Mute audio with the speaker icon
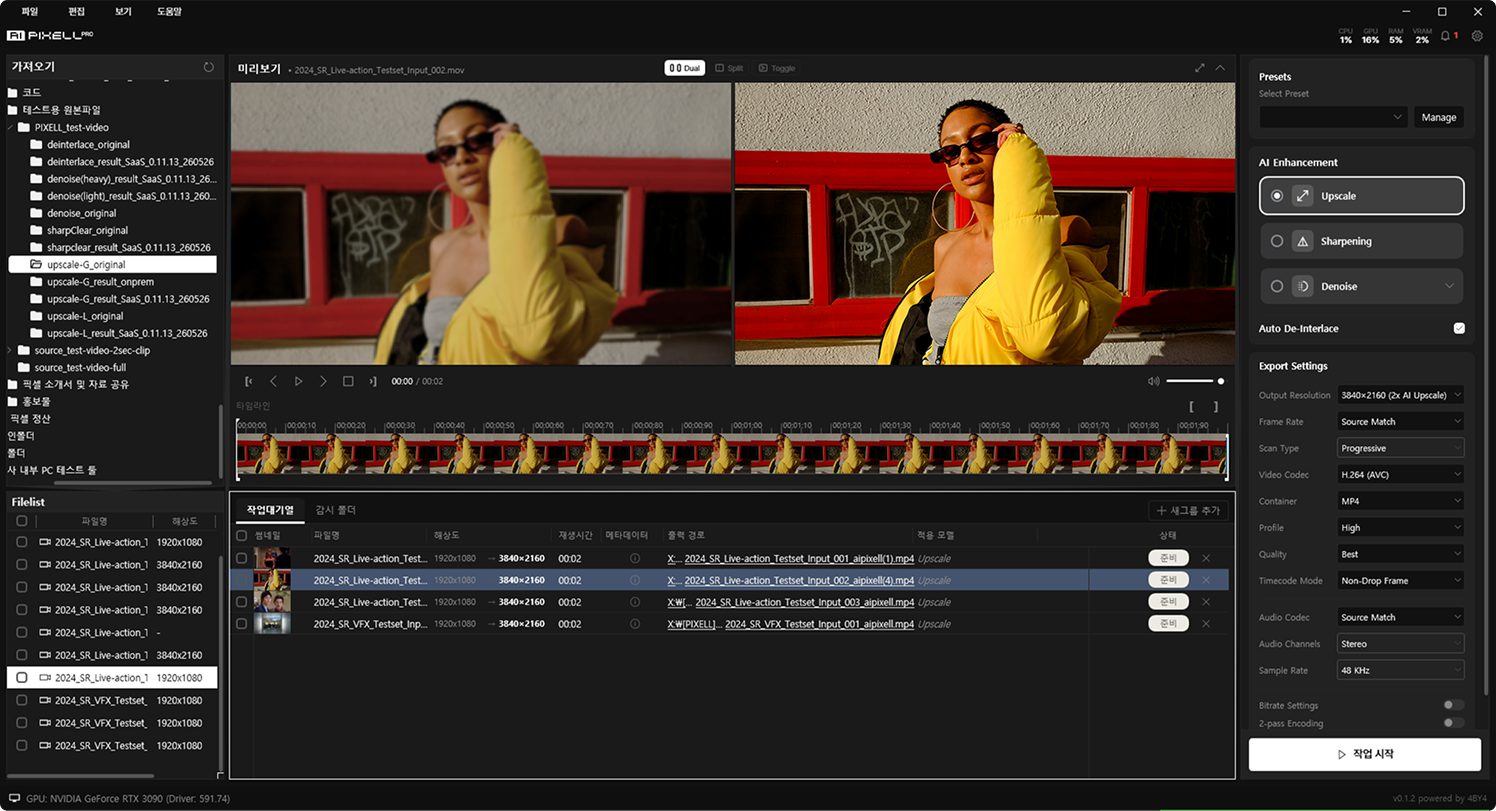Screen dimensions: 1496x811 [1153, 381]
